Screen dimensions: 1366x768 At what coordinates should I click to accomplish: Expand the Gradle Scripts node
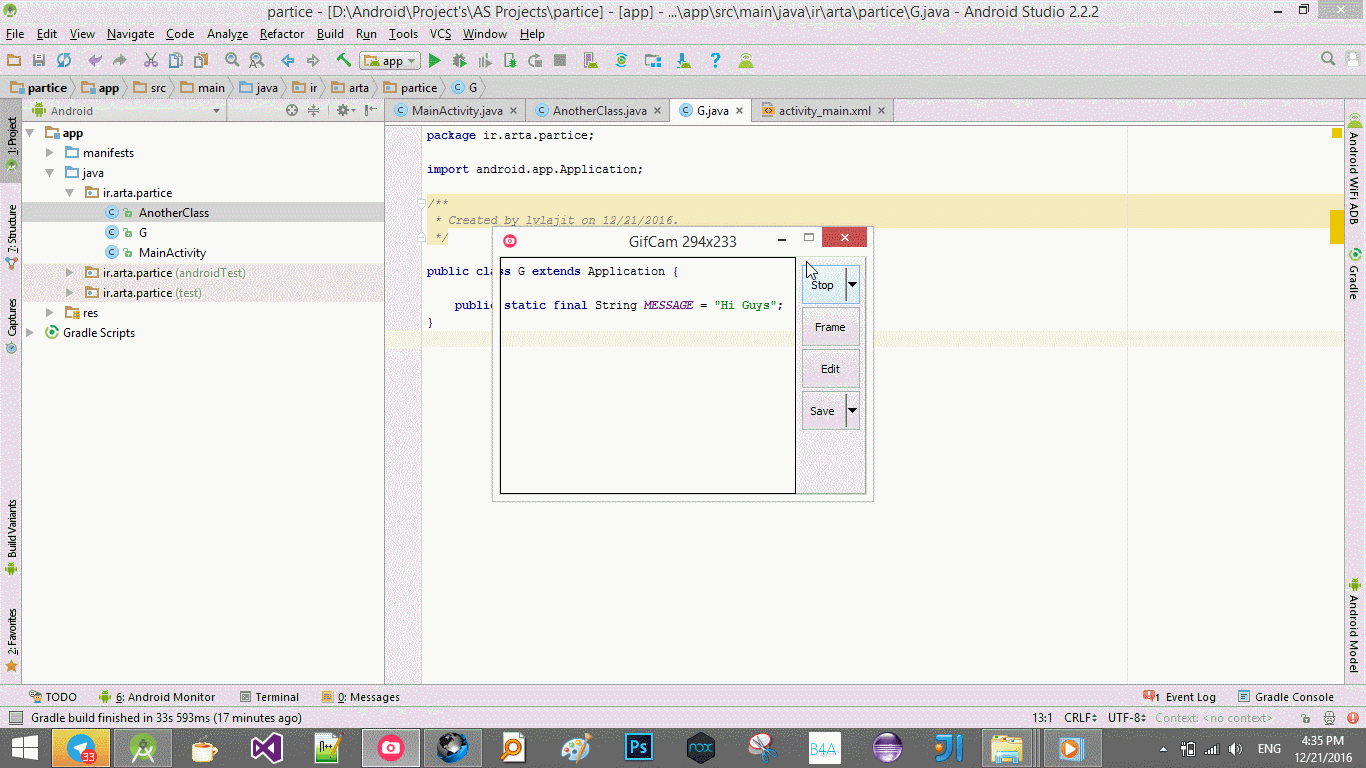tap(30, 333)
